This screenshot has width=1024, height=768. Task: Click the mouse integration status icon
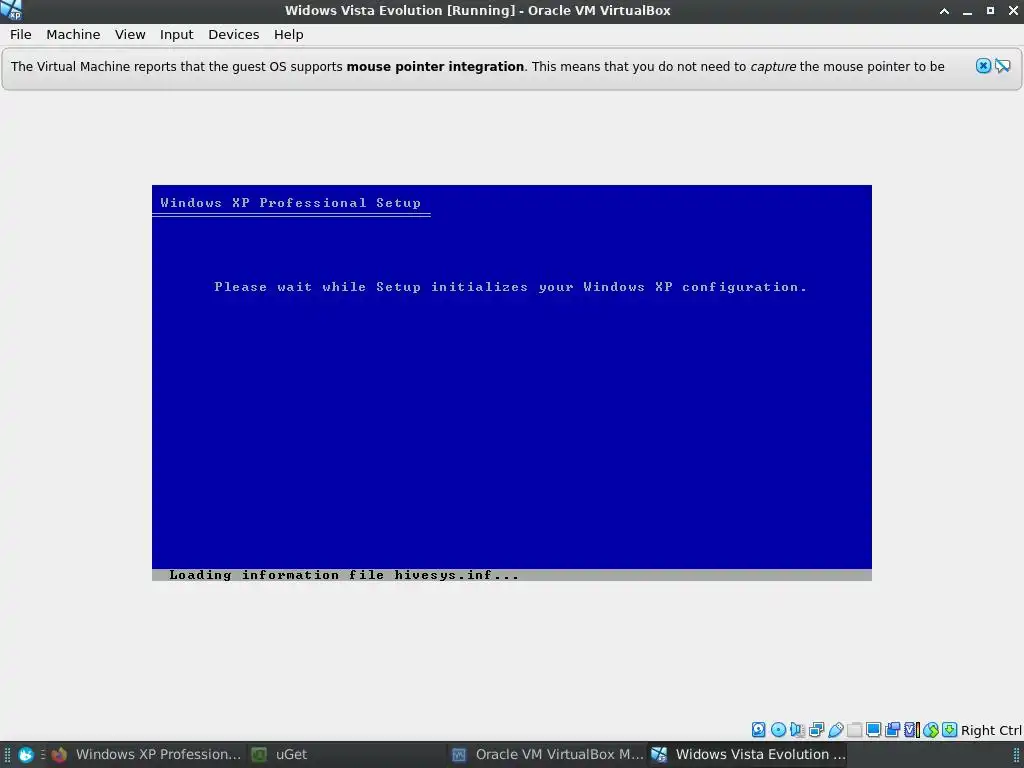tap(931, 729)
